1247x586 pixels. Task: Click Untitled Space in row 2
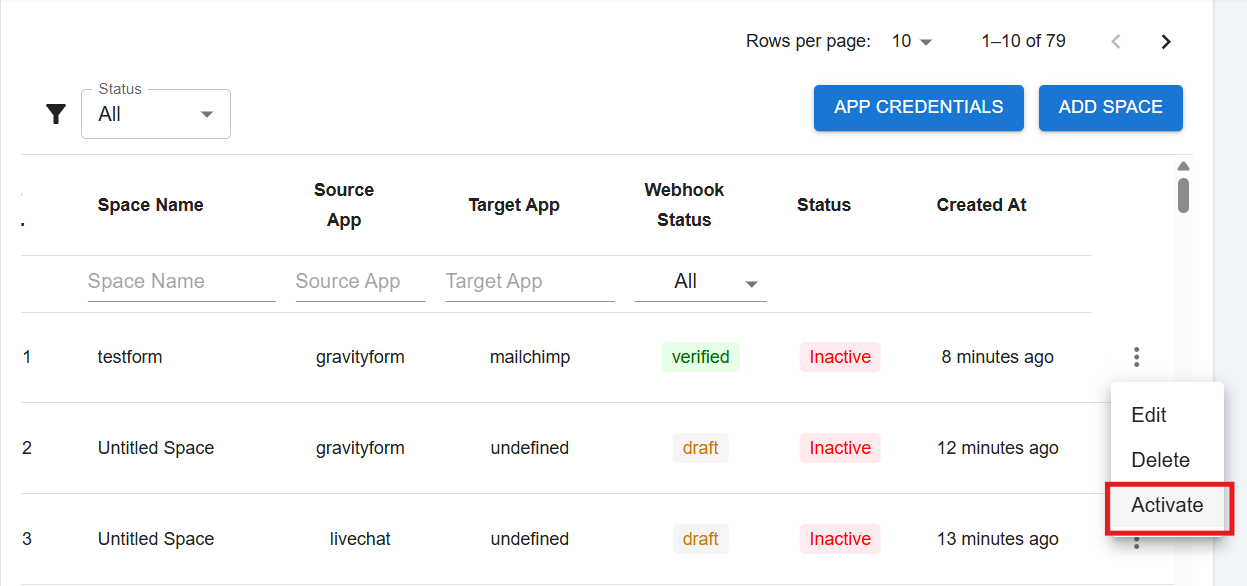coord(156,448)
